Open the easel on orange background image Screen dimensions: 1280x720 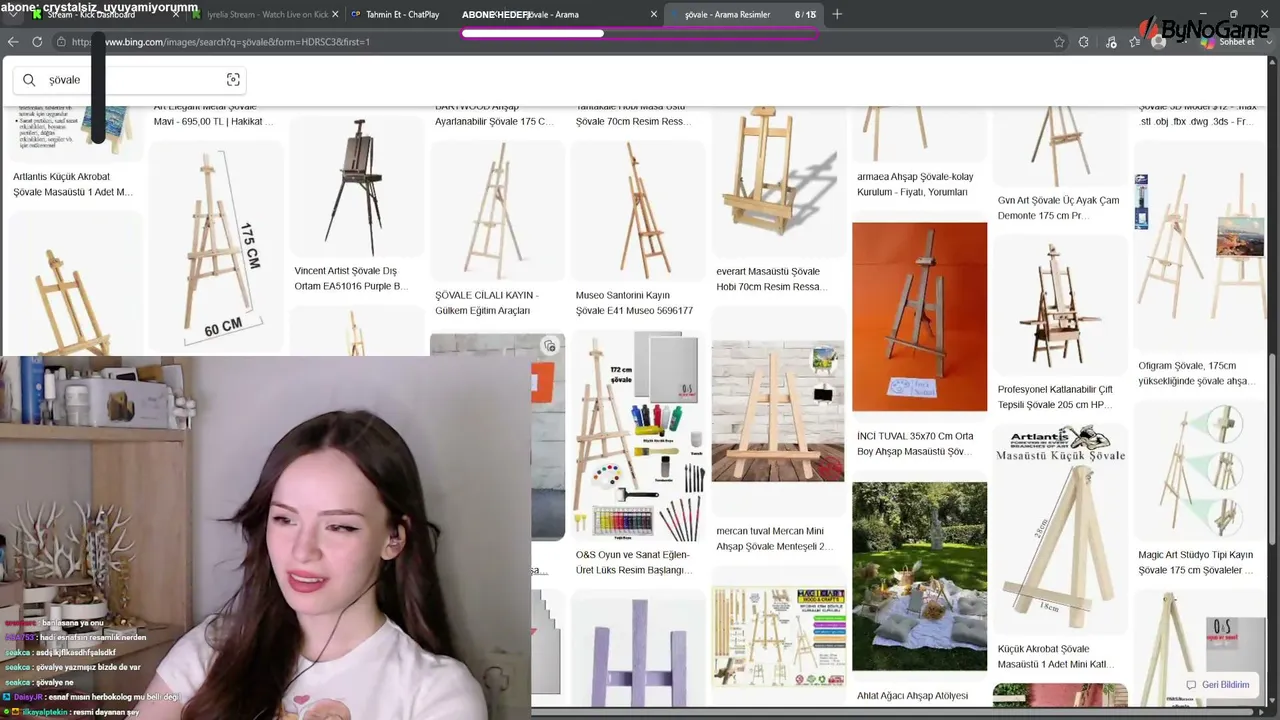tap(919, 316)
